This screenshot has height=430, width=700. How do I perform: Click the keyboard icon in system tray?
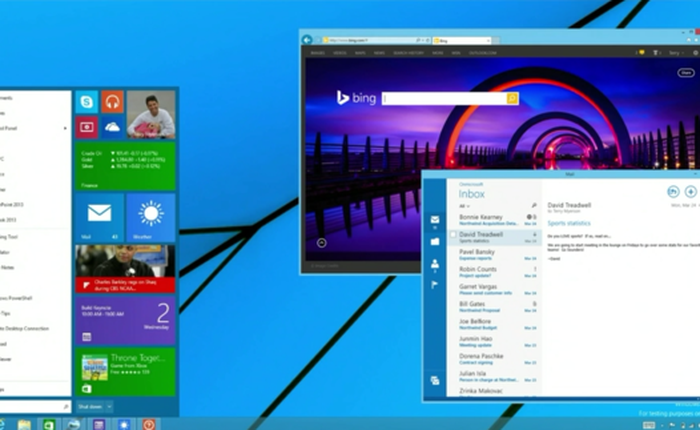[x=648, y=425]
